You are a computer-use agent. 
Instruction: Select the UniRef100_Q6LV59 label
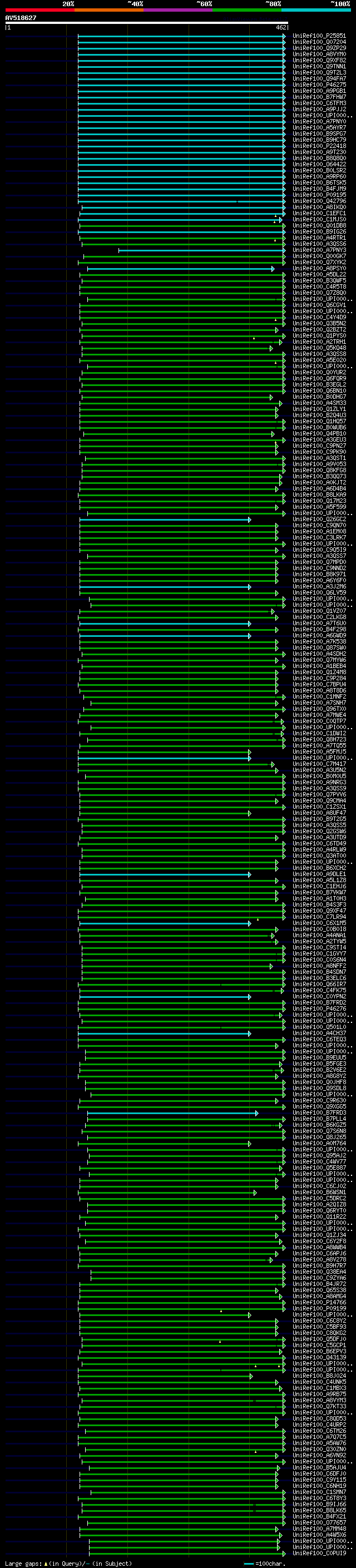319,592
